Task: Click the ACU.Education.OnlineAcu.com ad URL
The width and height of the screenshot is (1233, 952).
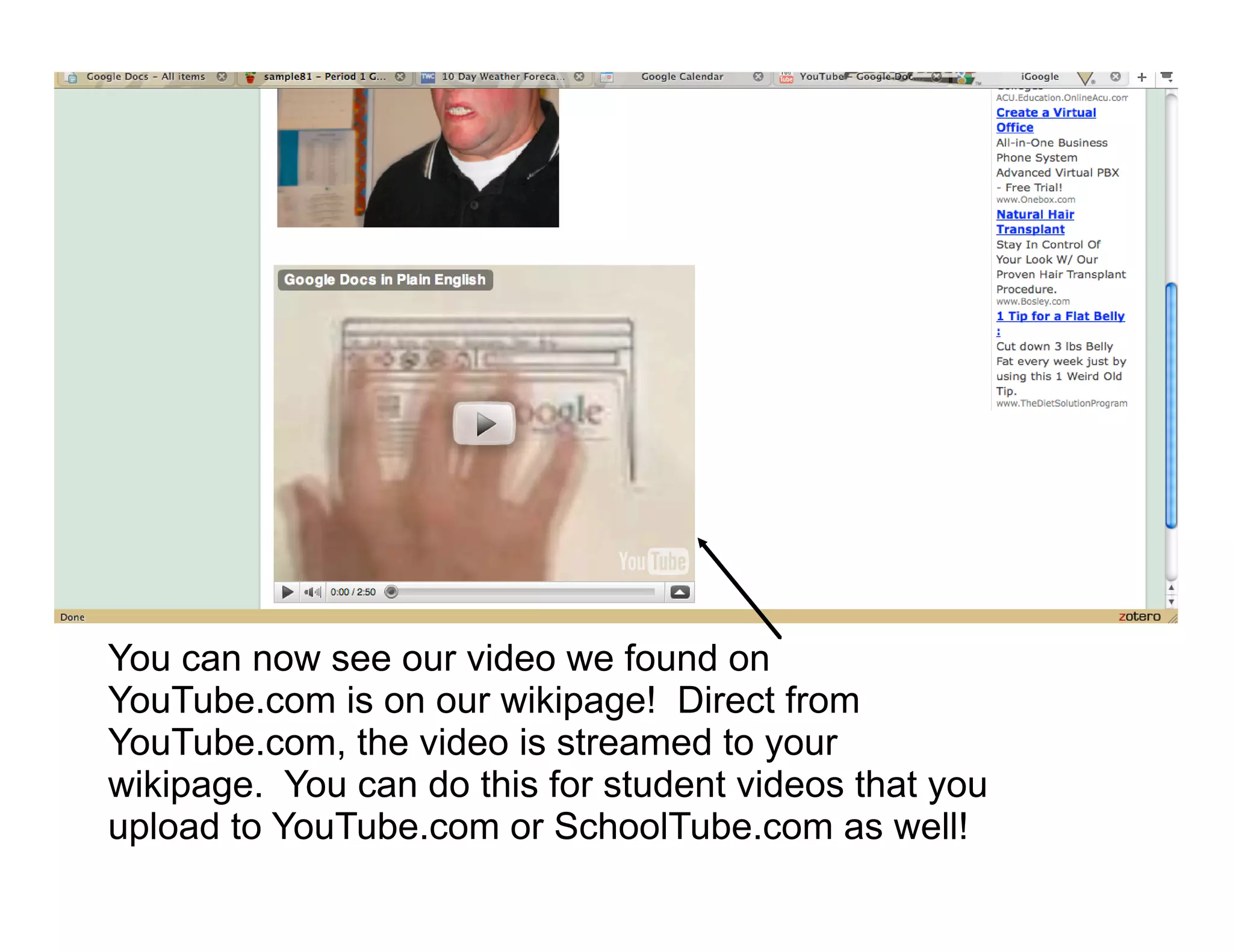Action: click(1061, 97)
